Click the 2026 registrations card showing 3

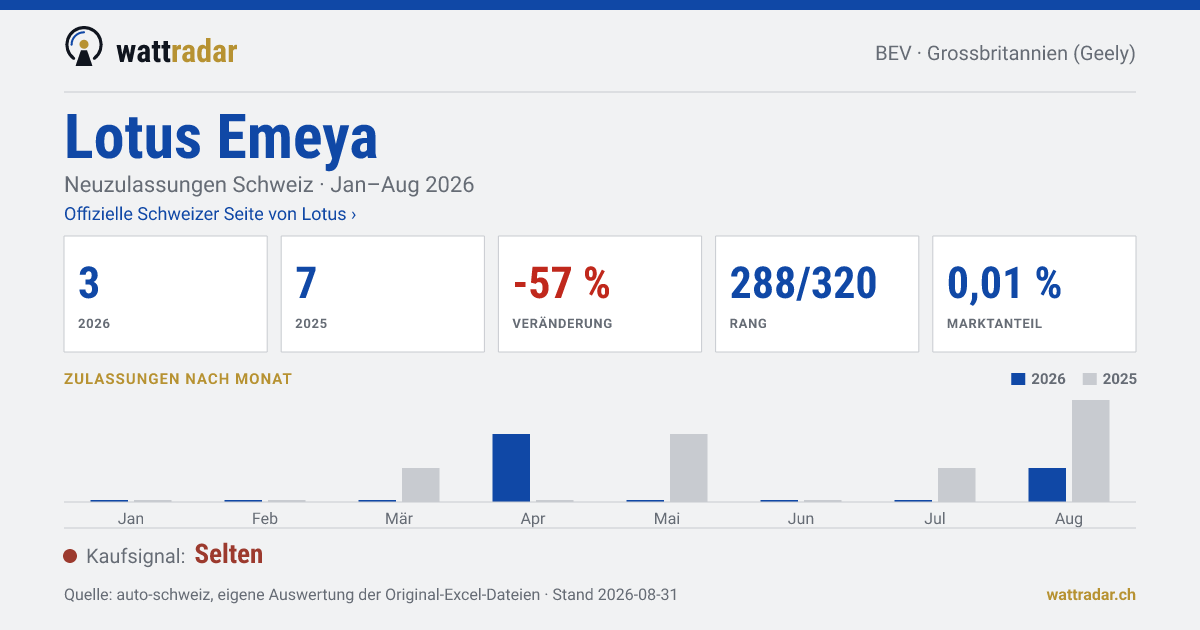166,294
